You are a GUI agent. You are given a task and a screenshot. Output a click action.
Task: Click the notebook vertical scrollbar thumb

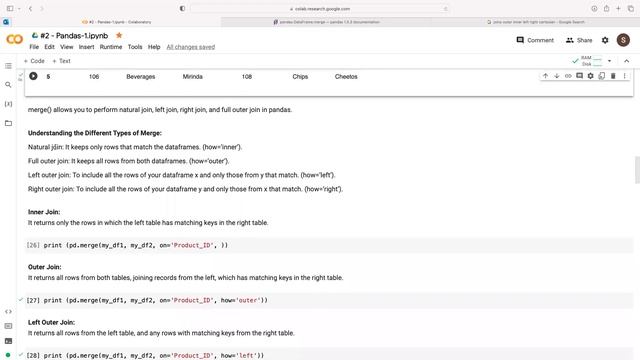click(x=637, y=170)
